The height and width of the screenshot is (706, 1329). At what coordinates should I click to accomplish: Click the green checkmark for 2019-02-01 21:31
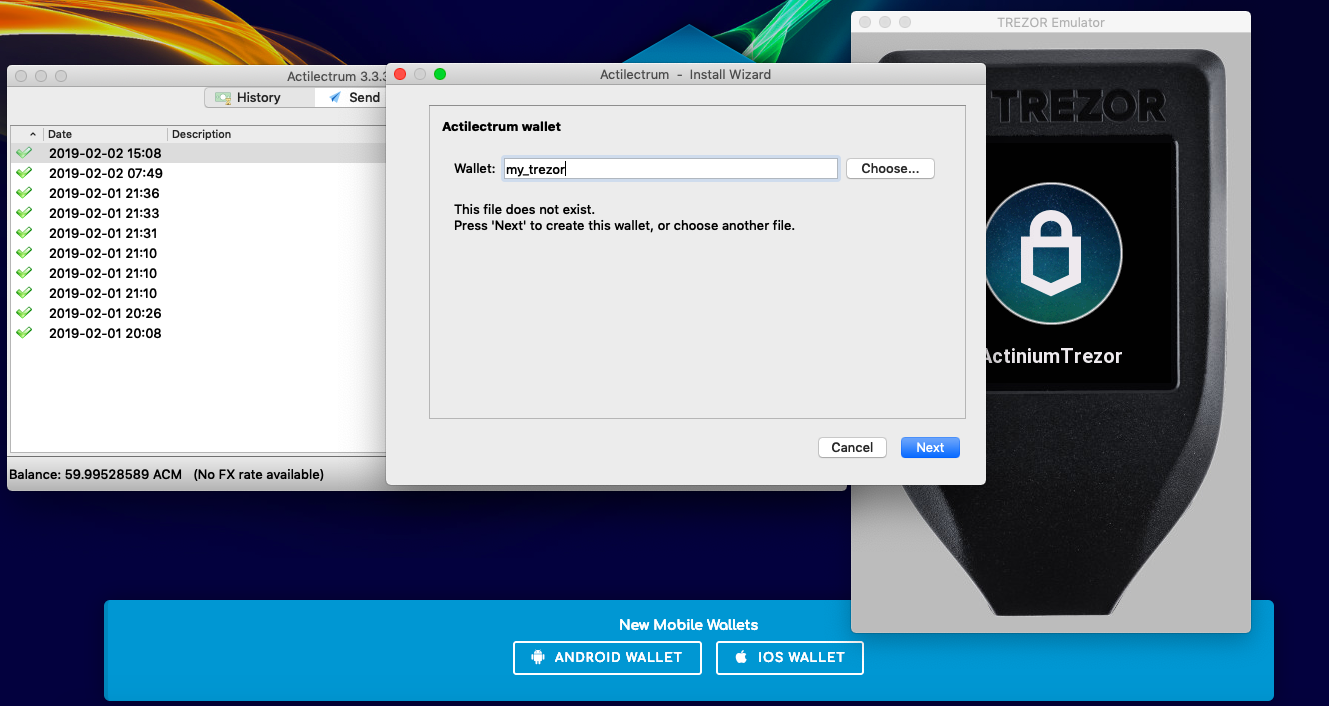coord(24,233)
